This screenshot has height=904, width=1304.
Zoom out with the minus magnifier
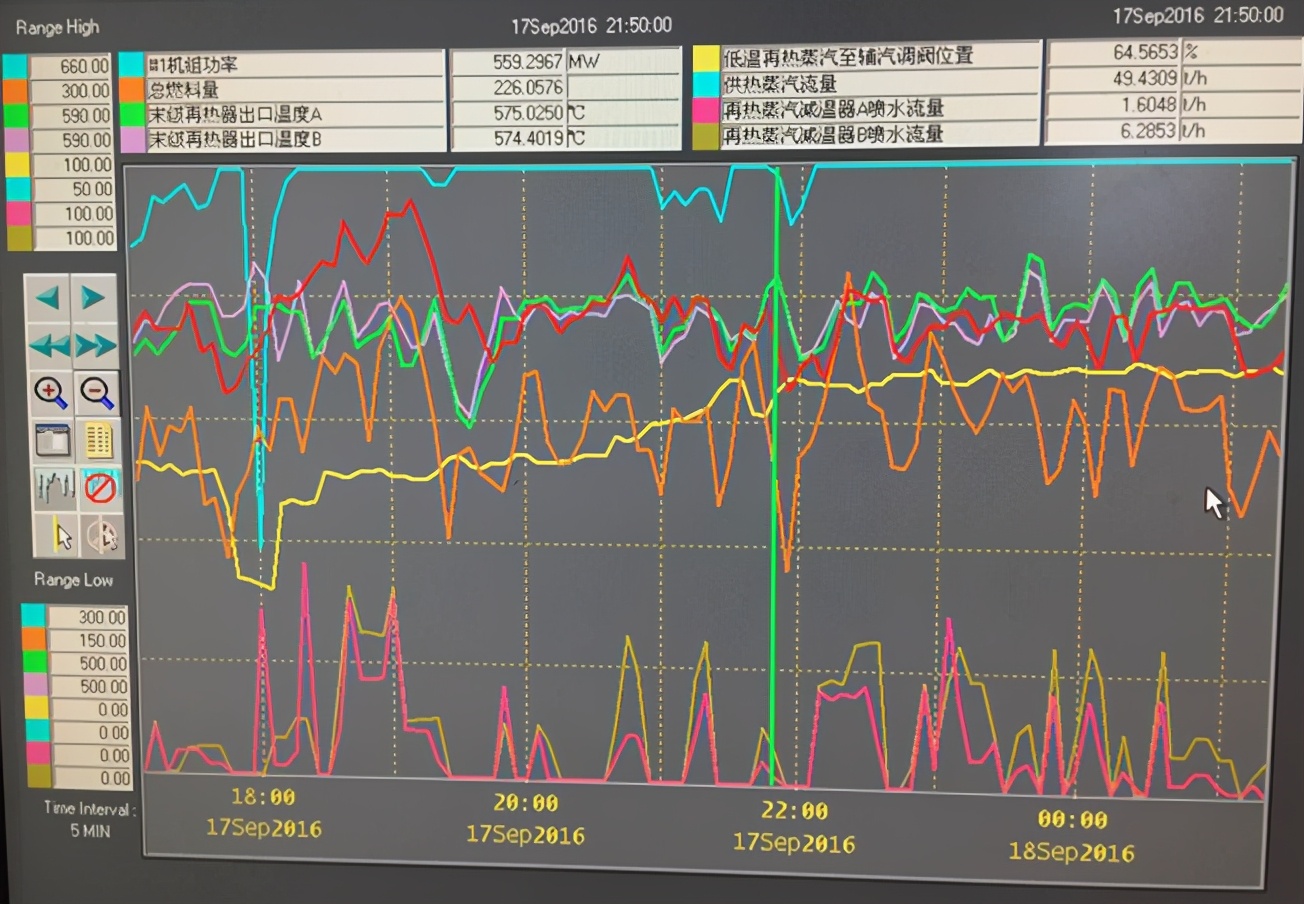[97, 392]
